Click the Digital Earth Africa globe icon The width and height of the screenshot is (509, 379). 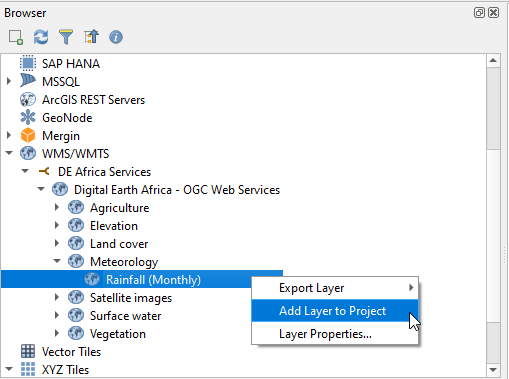coord(60,189)
